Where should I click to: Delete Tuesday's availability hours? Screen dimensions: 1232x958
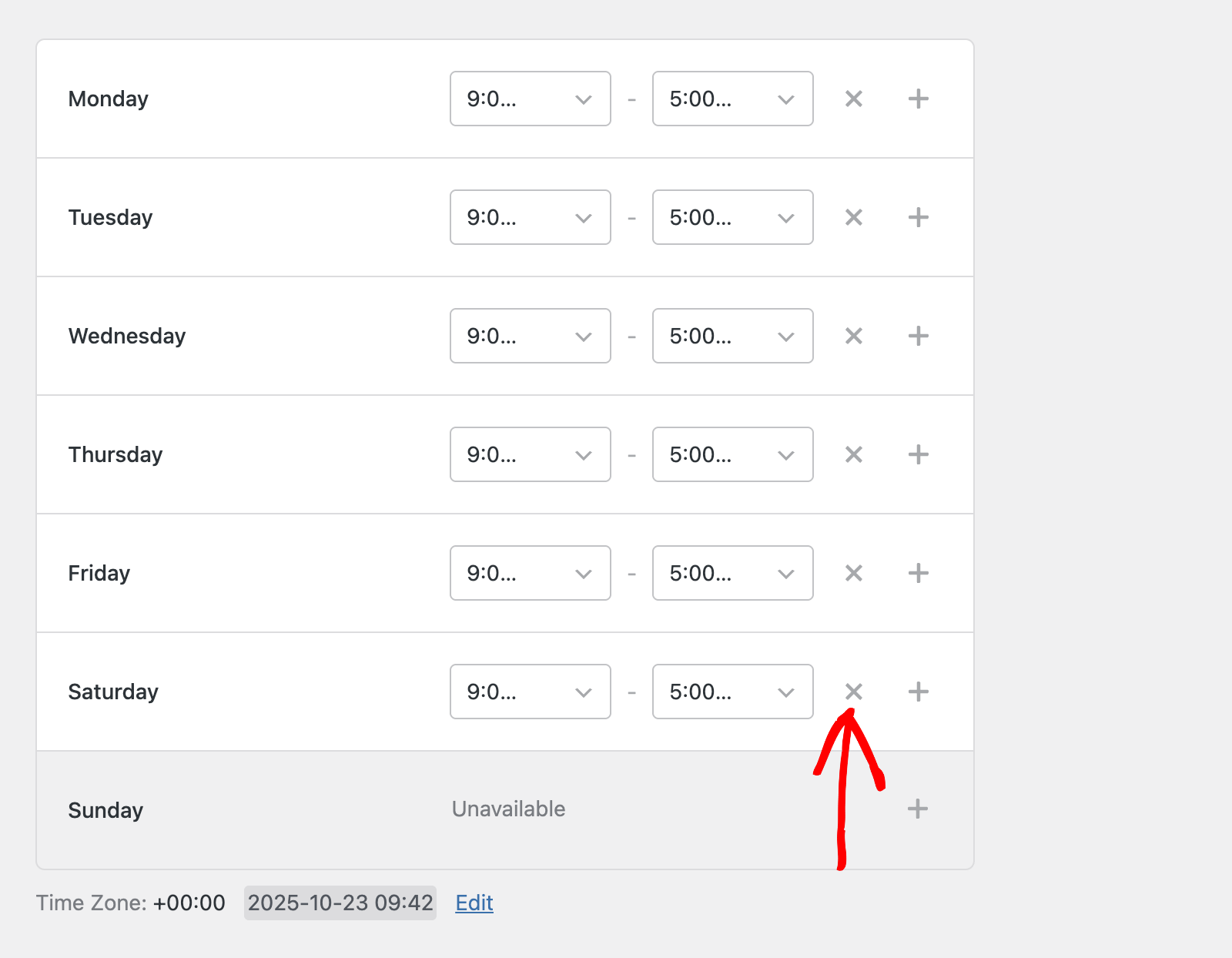coord(853,217)
